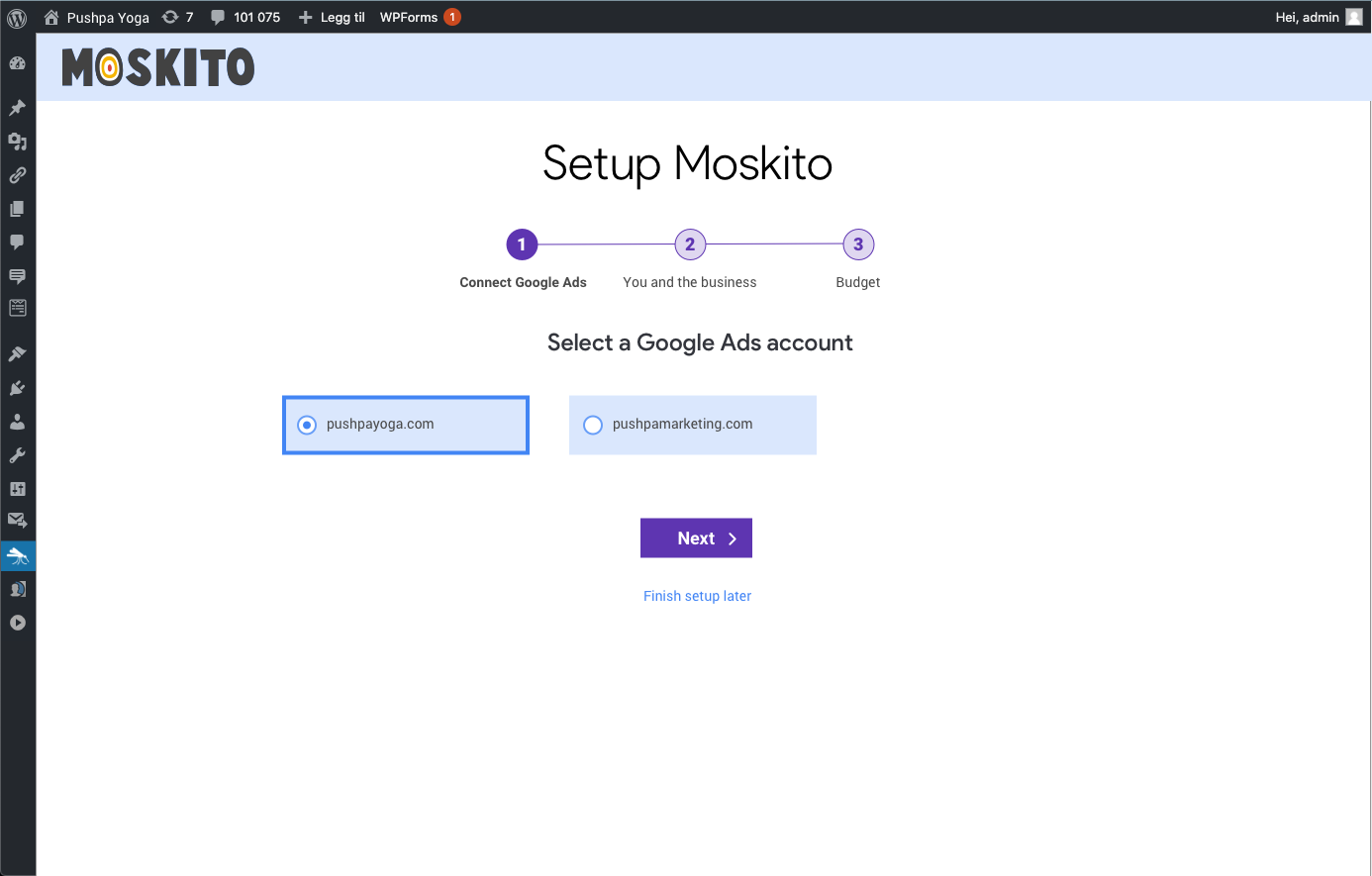This screenshot has width=1372, height=876.
Task: Open the Plugins power-plug icon
Action: click(x=17, y=387)
